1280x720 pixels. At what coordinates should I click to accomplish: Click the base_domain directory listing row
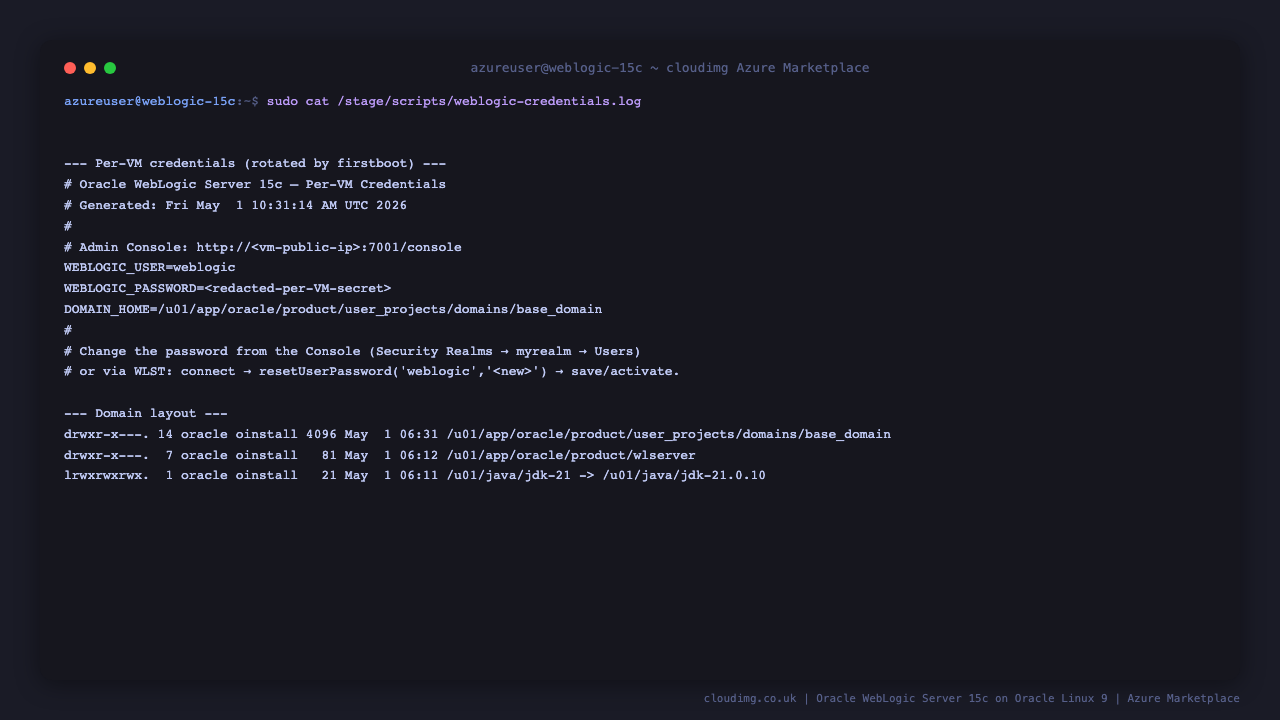pos(477,434)
